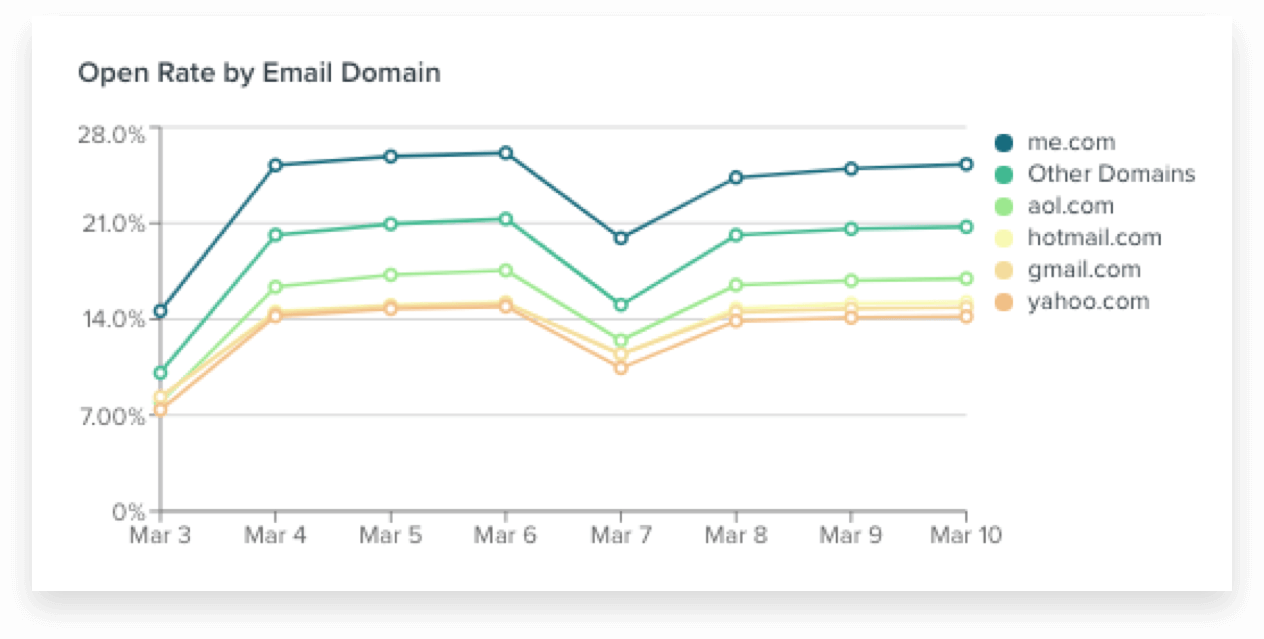
Task: Toggle the Other Domains legend label
Action: point(1111,174)
